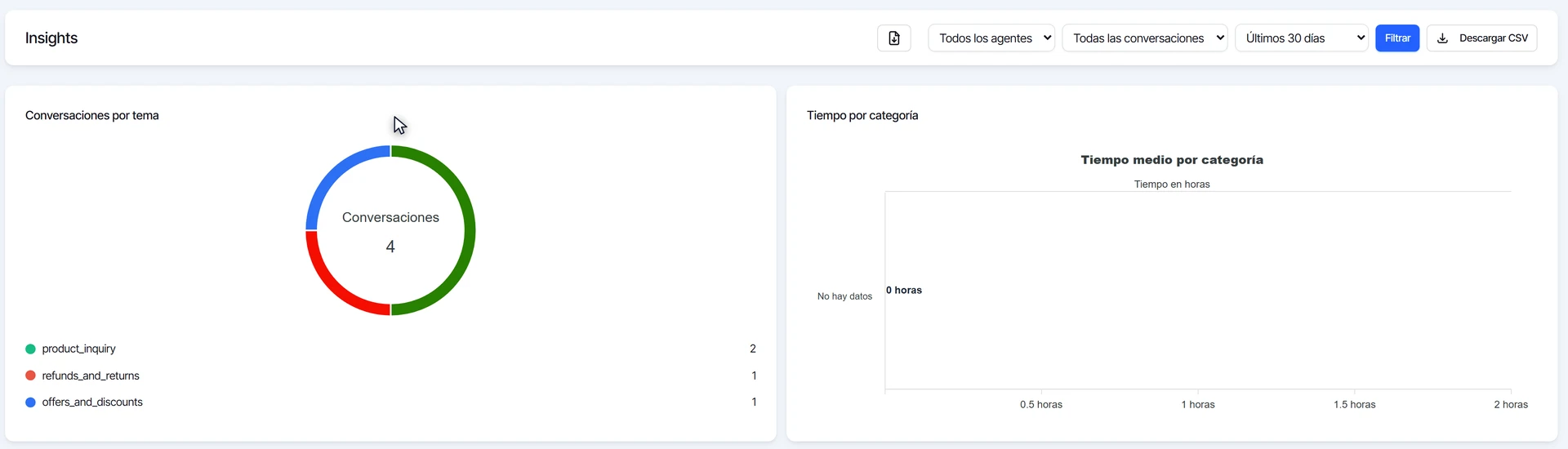1568x449 pixels.
Task: Click the 1.5 horas axis tick label
Action: click(1355, 404)
